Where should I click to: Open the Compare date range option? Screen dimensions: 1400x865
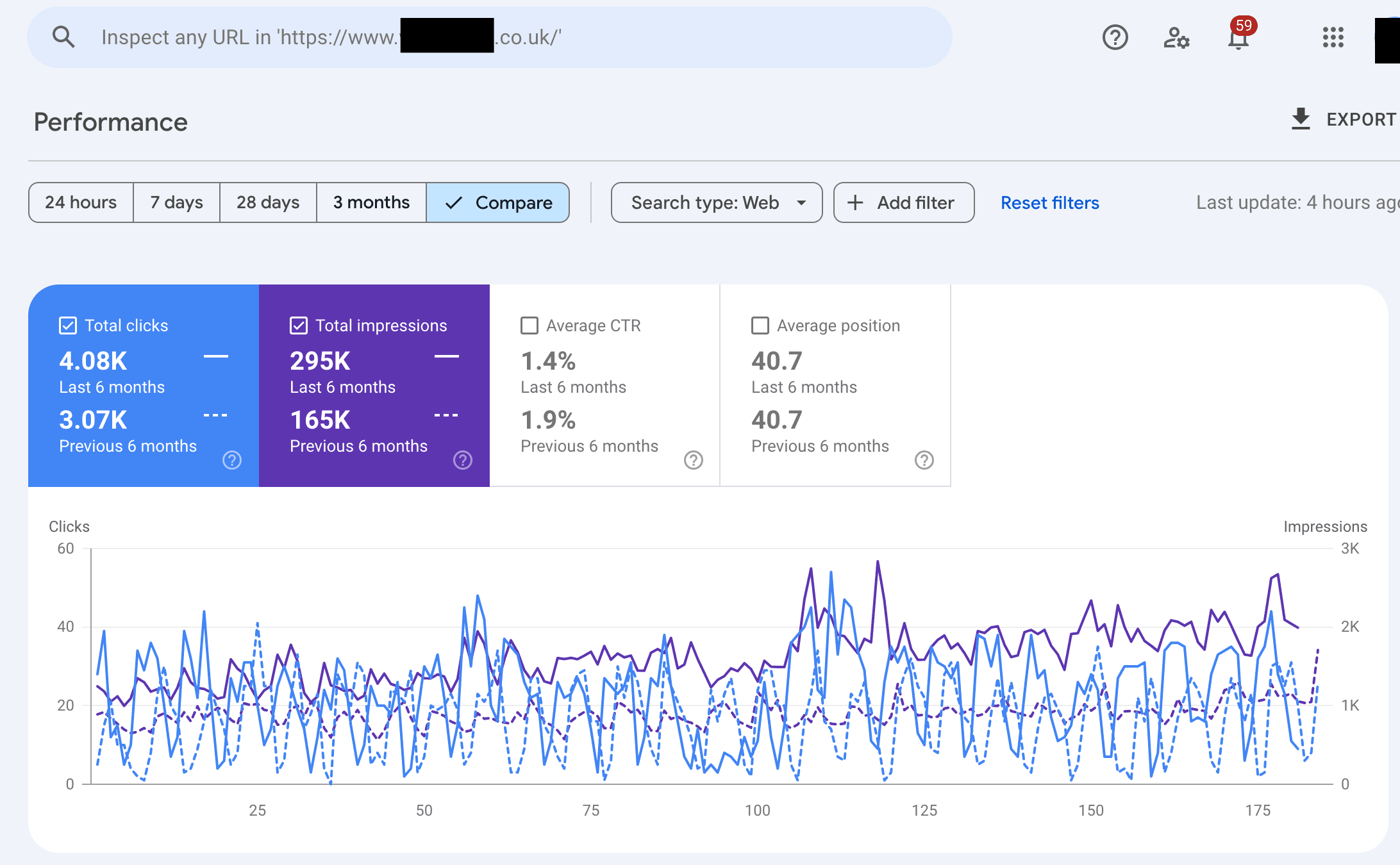[498, 202]
